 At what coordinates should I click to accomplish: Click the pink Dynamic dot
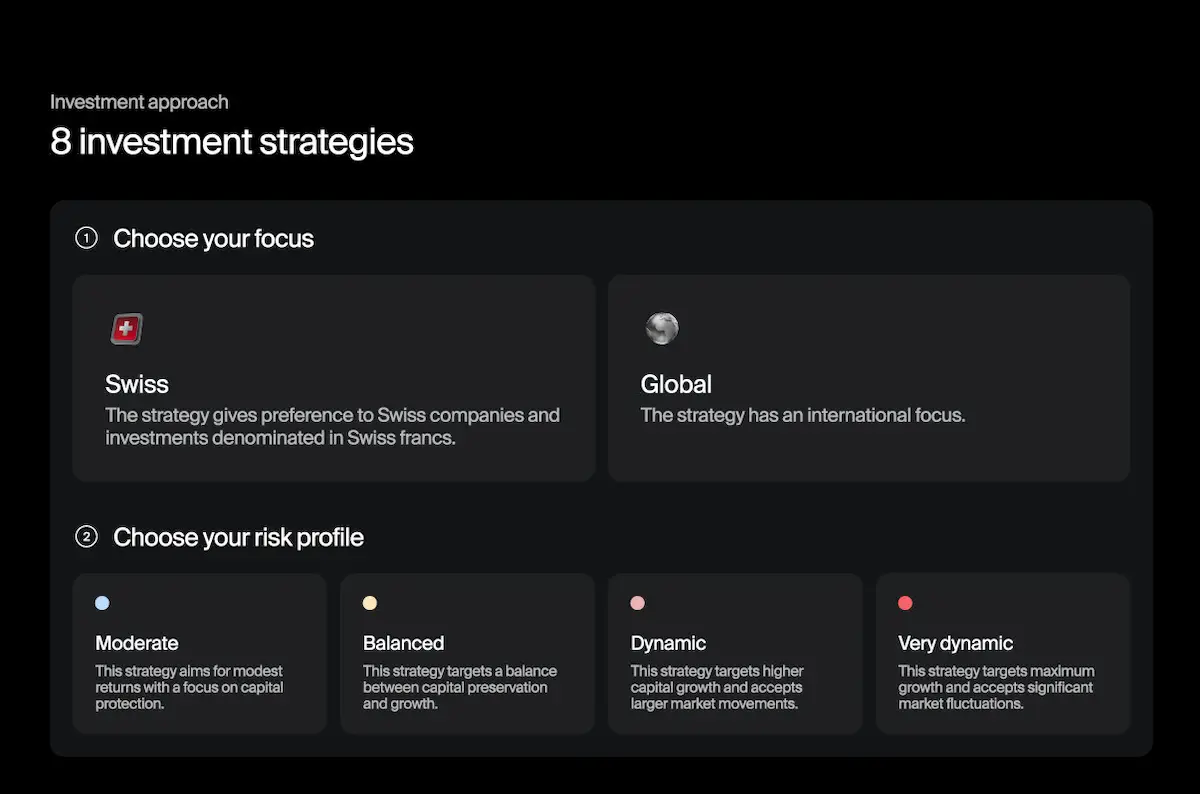click(638, 603)
